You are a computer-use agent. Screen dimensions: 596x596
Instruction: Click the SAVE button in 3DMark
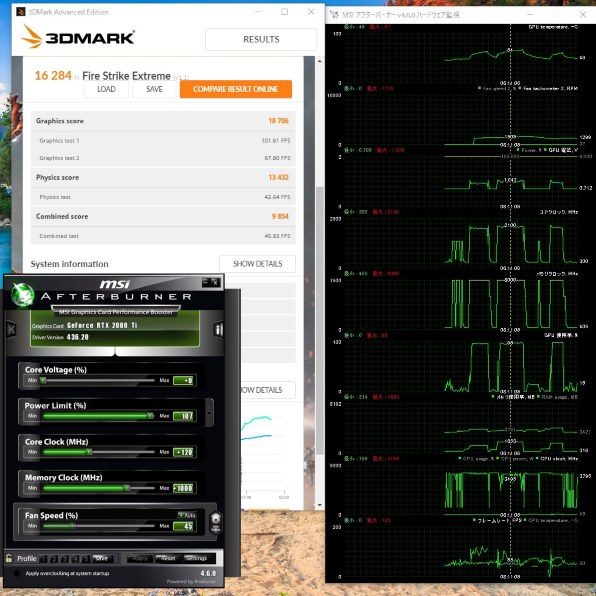(x=154, y=89)
